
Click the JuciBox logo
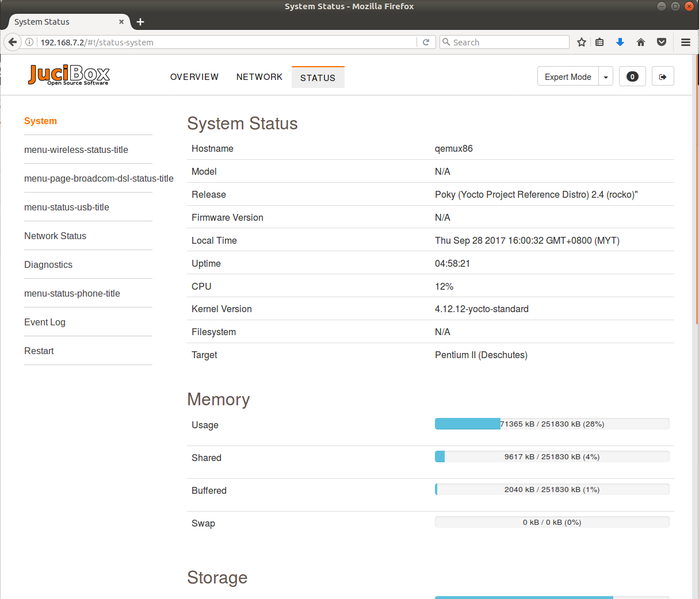point(69,76)
